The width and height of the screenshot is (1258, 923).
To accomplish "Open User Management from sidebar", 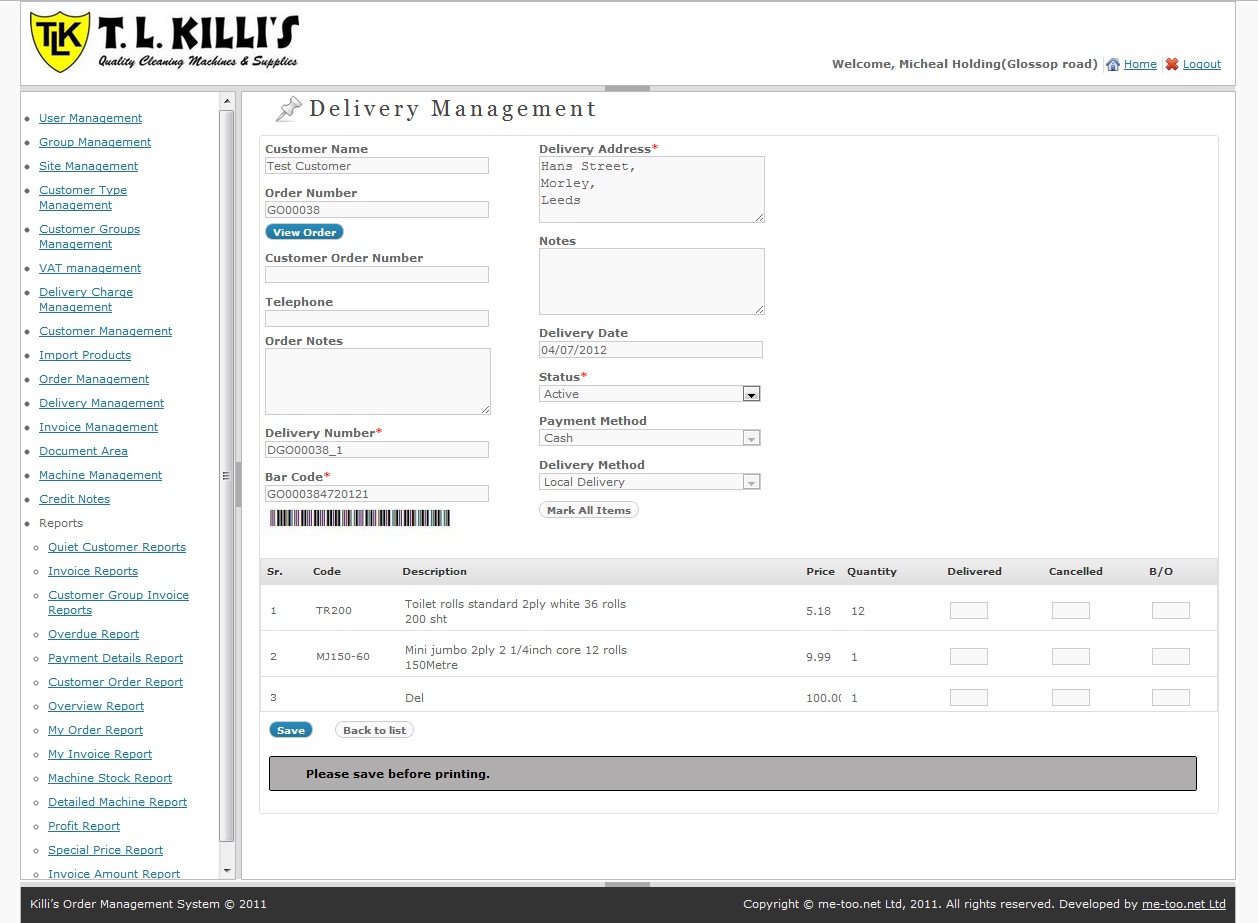I will point(90,118).
